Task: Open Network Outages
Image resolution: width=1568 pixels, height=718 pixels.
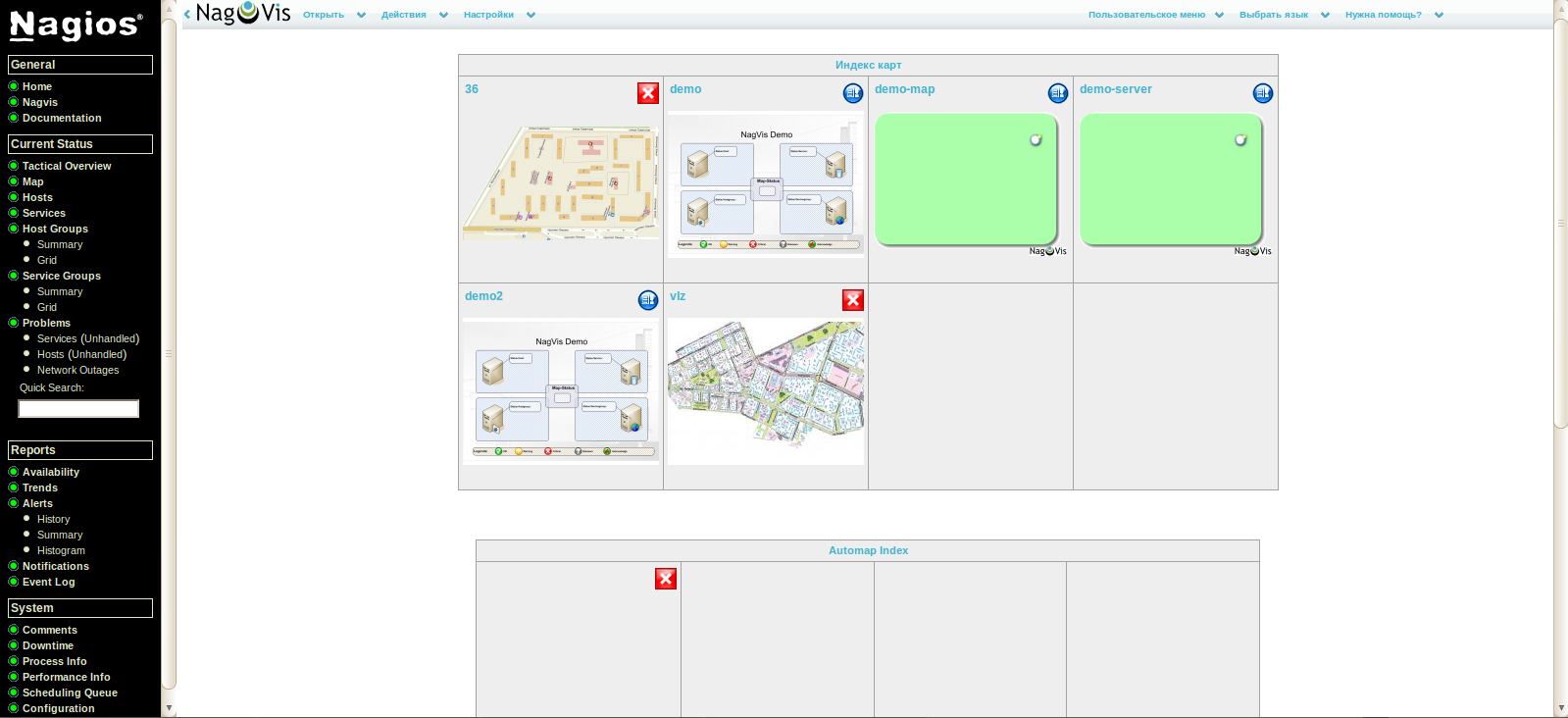Action: pyautogui.click(x=78, y=370)
